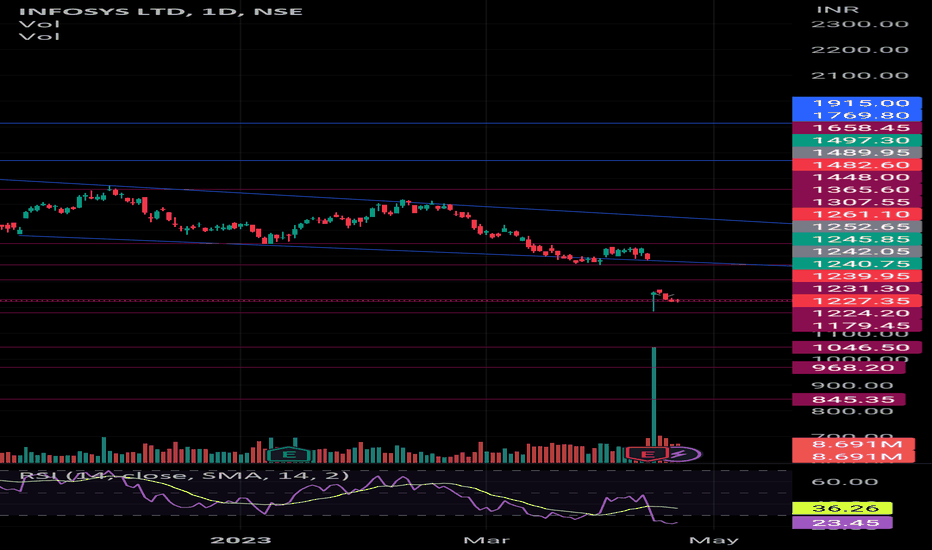Screen dimensions: 932x550
Task: Click the 1658.45 price label
Action: [857, 128]
